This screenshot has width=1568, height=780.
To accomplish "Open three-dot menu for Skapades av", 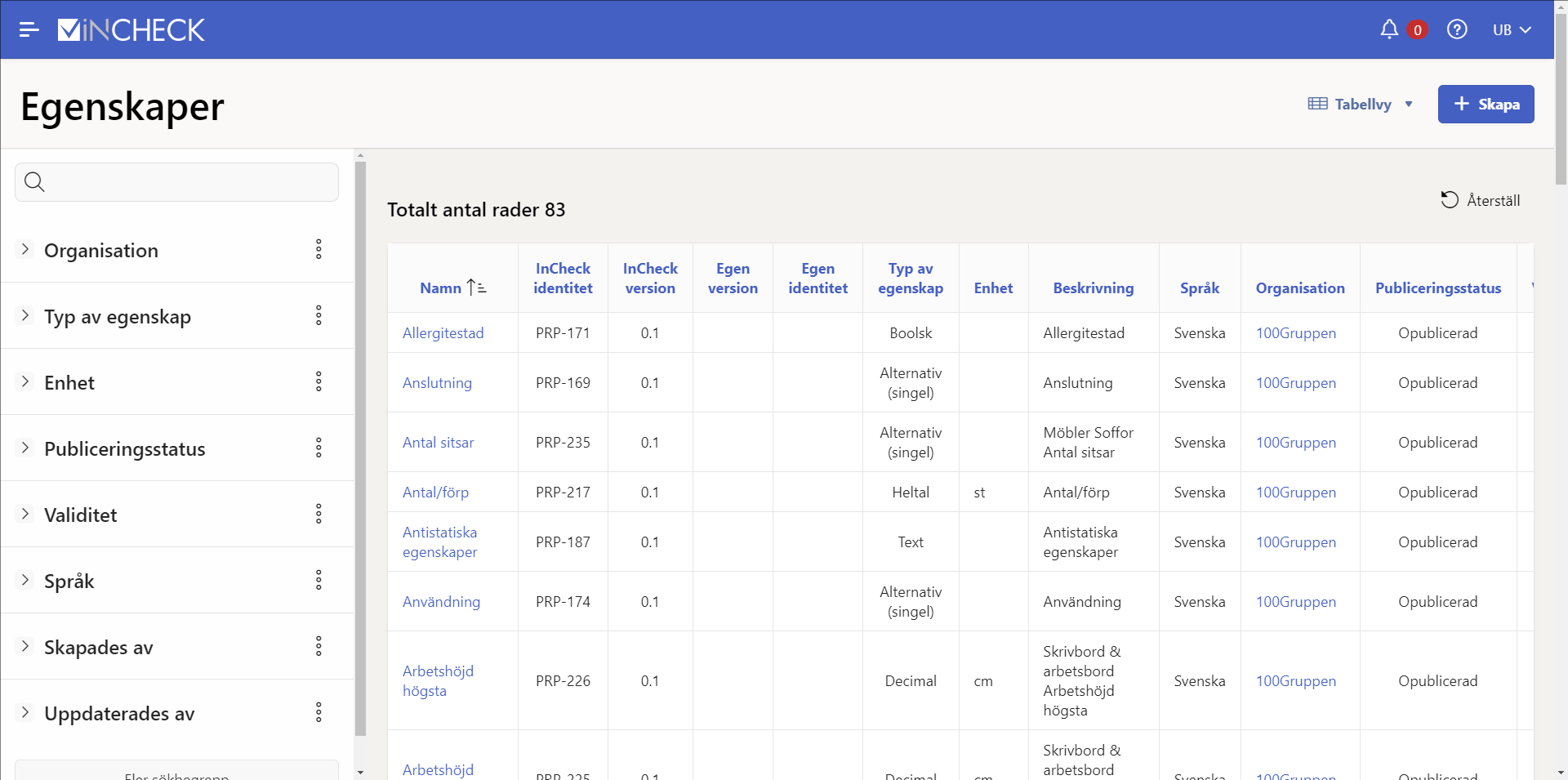I will (x=318, y=647).
